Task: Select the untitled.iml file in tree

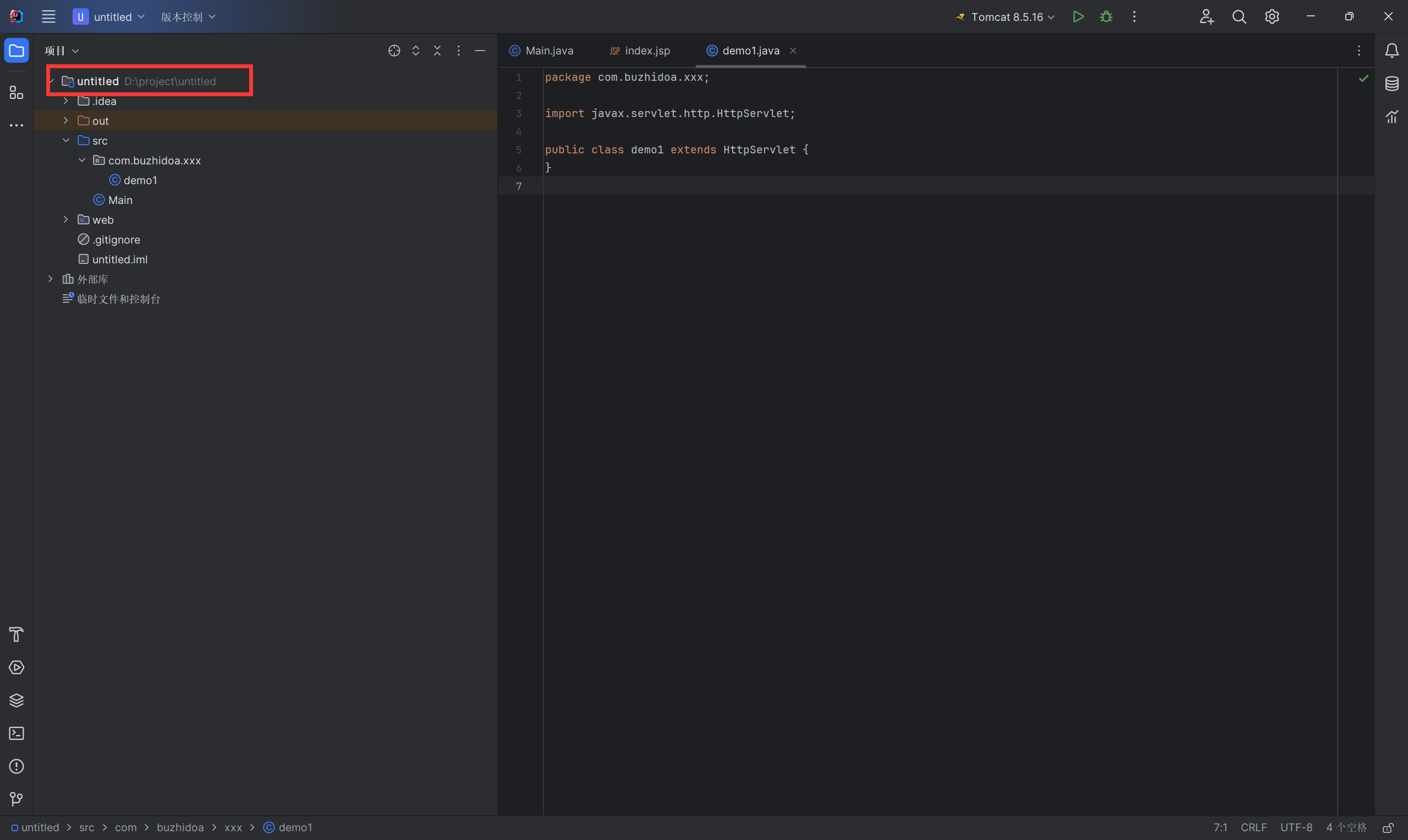Action: click(x=119, y=259)
